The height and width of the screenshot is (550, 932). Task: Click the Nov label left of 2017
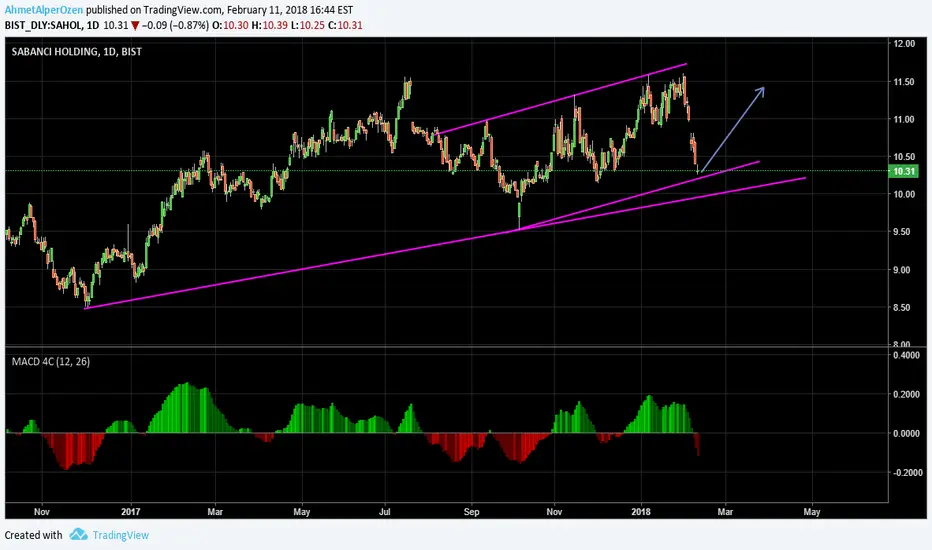tap(42, 511)
